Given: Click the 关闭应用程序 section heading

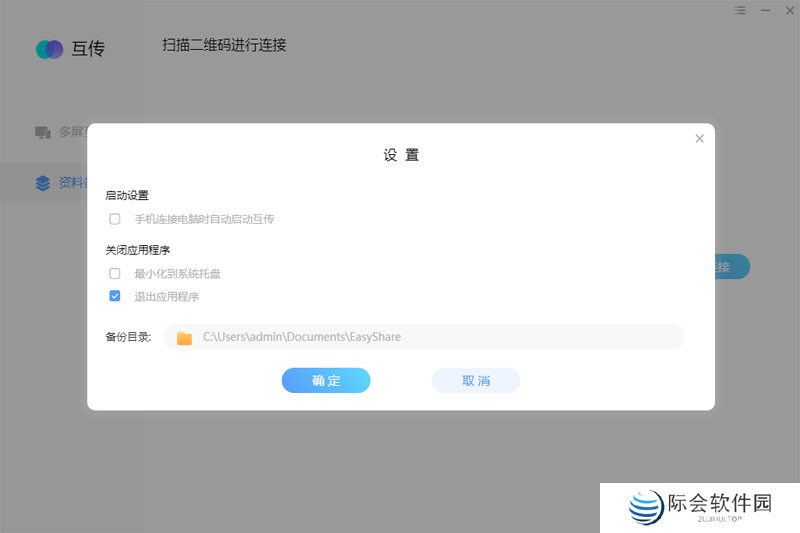Looking at the screenshot, I should [x=138, y=250].
